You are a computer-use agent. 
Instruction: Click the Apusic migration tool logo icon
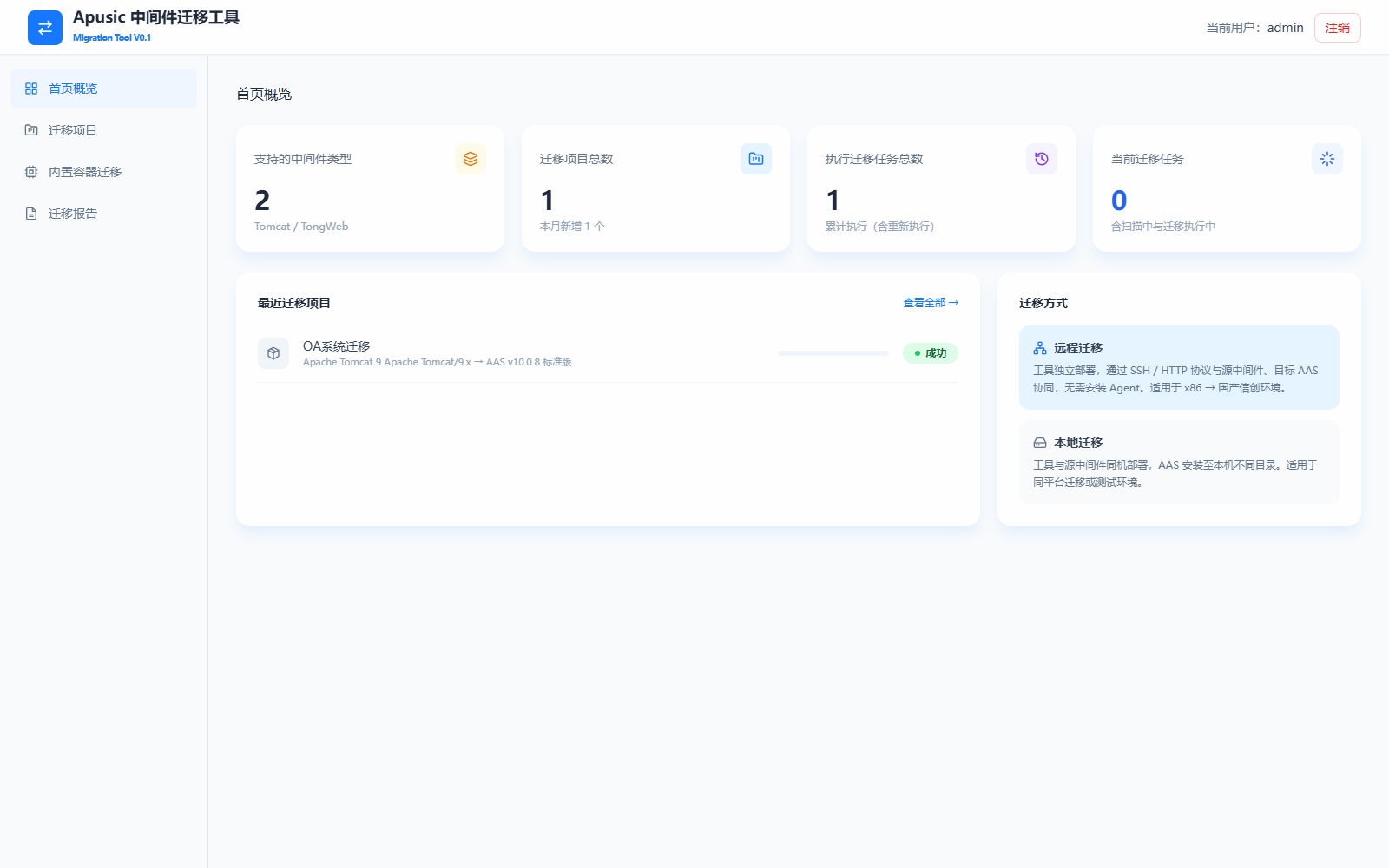click(45, 28)
